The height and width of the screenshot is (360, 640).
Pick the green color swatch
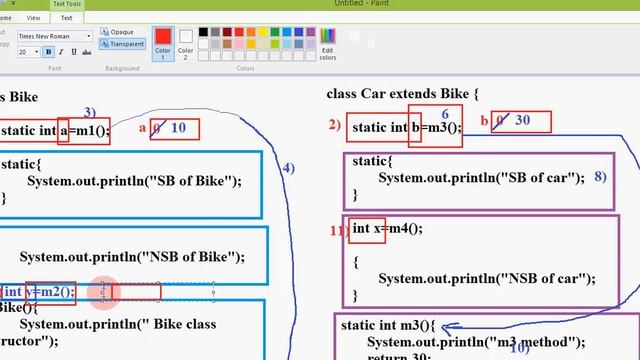point(275,32)
